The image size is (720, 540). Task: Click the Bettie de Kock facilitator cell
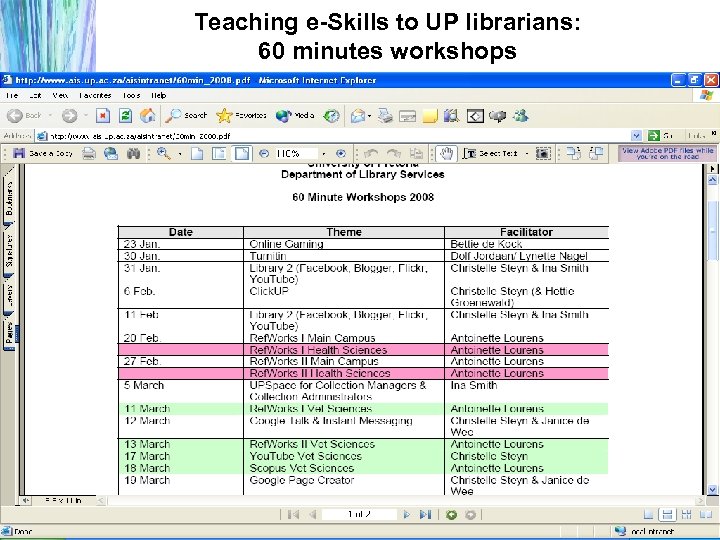[x=527, y=244]
